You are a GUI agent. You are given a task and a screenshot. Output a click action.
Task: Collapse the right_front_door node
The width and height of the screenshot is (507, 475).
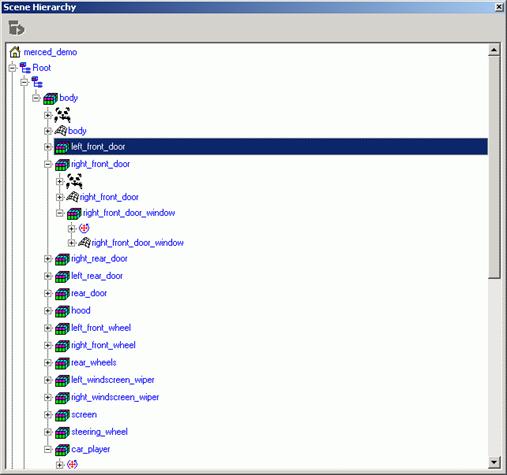pos(48,164)
